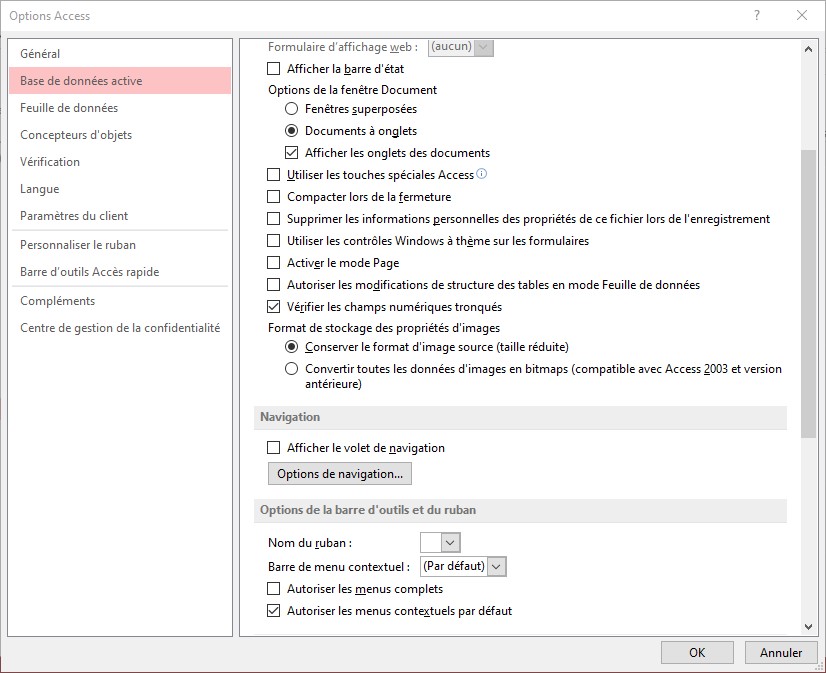Expand Barre de menu contextuel dropdown
Image resolution: width=826 pixels, height=673 pixels.
tap(498, 566)
